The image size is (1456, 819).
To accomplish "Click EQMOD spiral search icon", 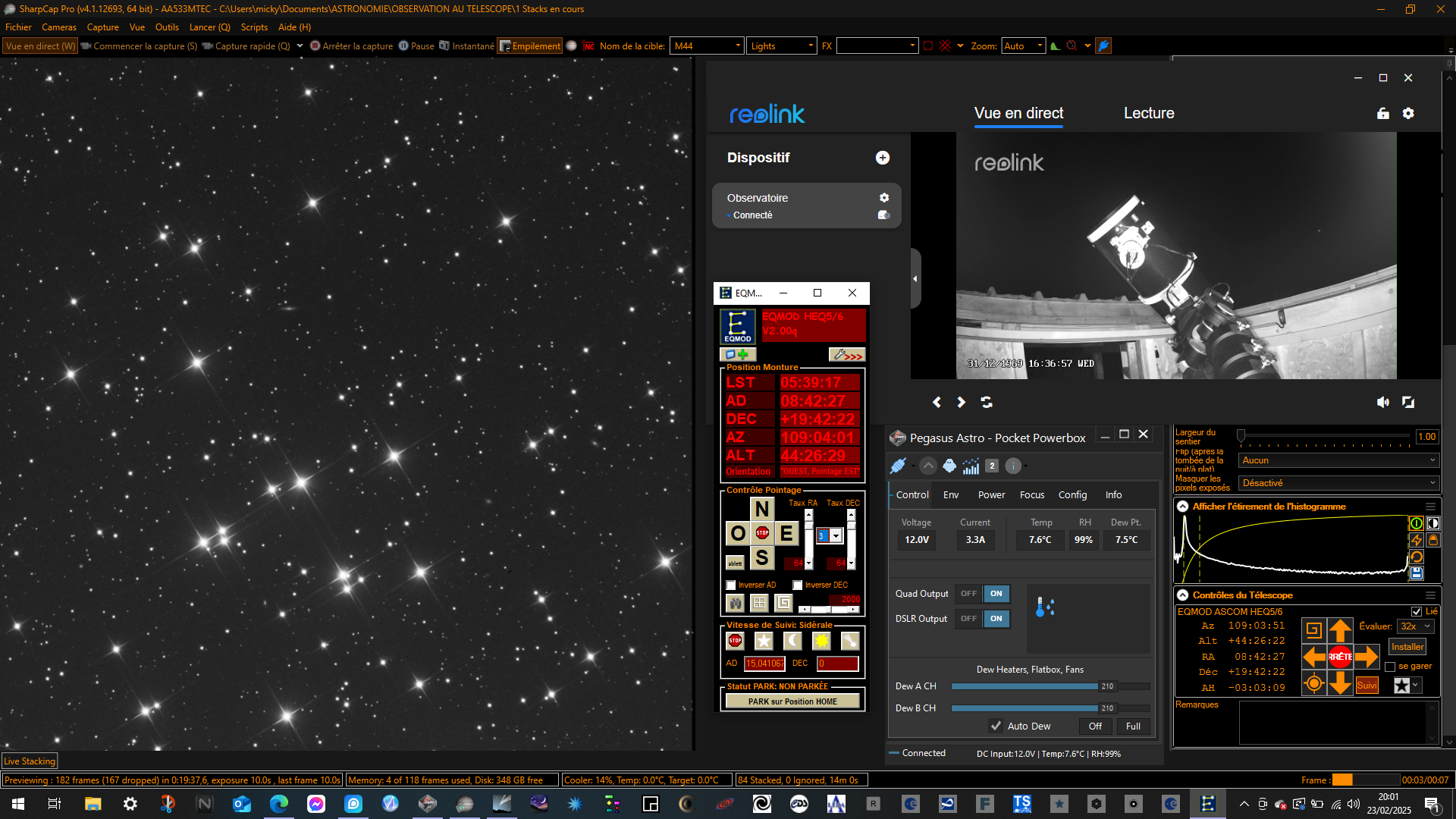I will point(783,603).
